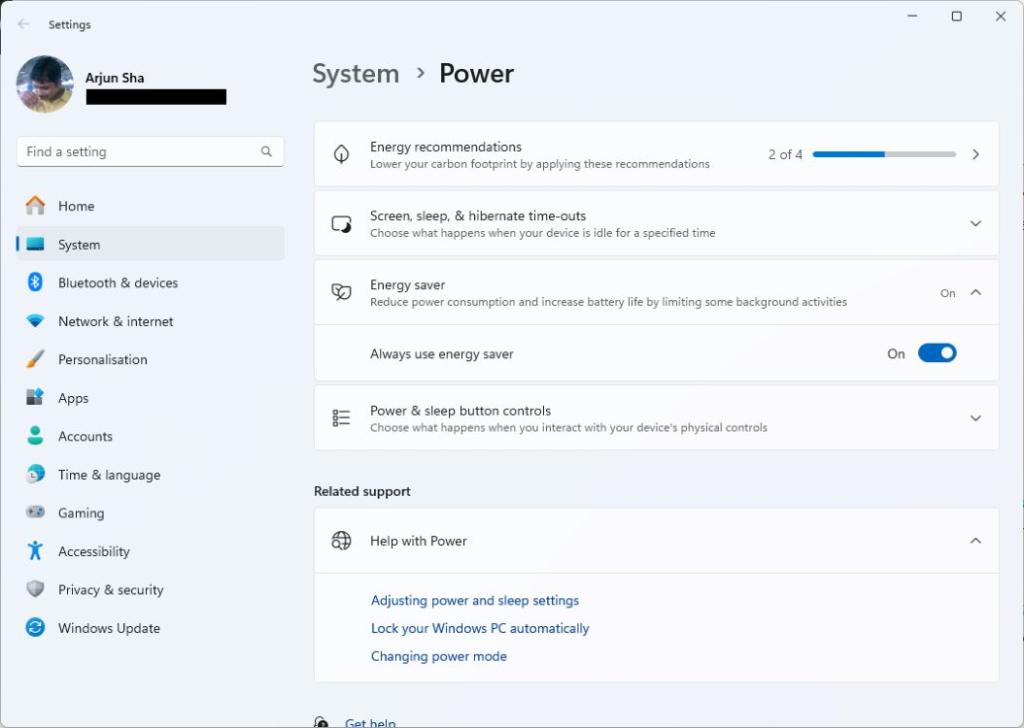
Task: Open Home settings page
Action: click(151, 206)
